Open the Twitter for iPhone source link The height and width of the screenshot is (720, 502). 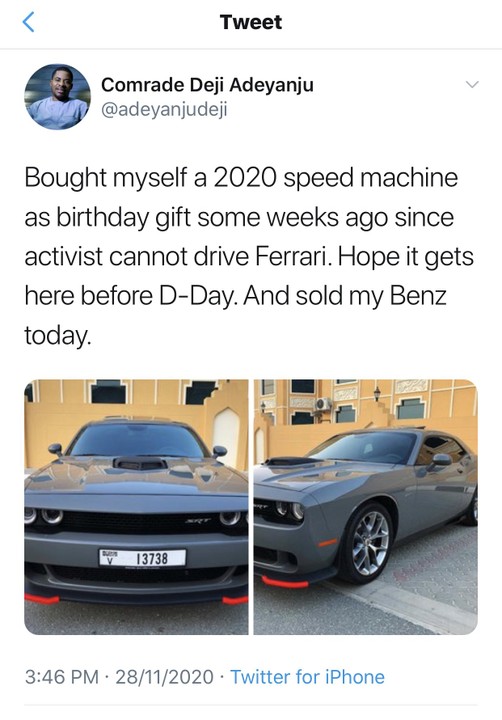(x=307, y=677)
